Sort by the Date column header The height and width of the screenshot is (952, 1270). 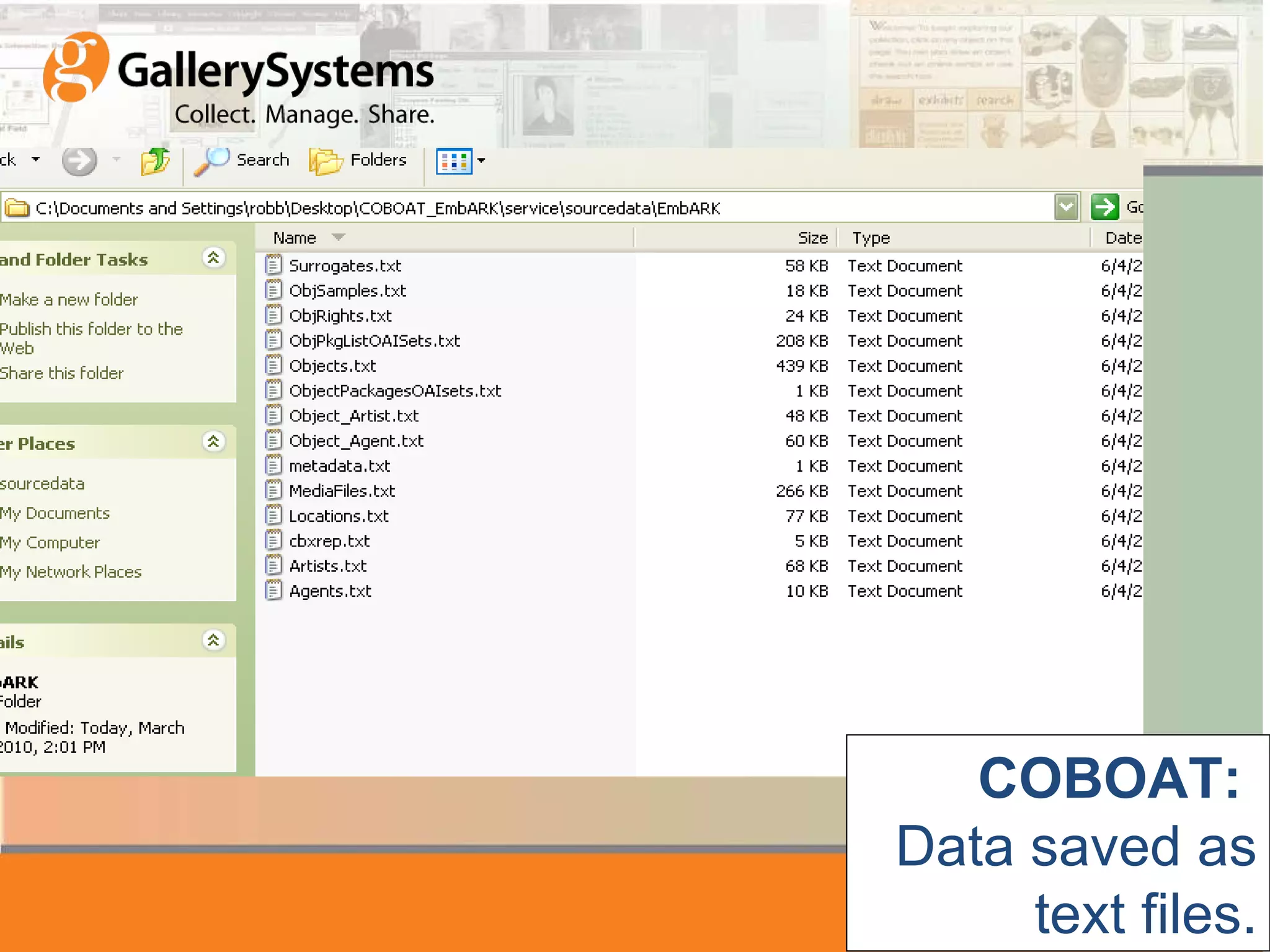point(1117,238)
